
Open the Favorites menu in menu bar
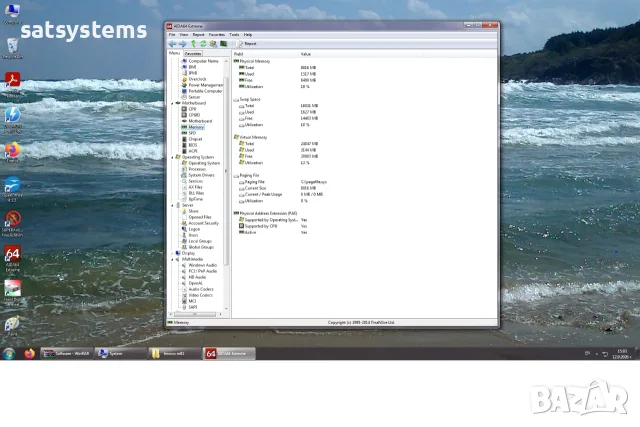coord(217,35)
